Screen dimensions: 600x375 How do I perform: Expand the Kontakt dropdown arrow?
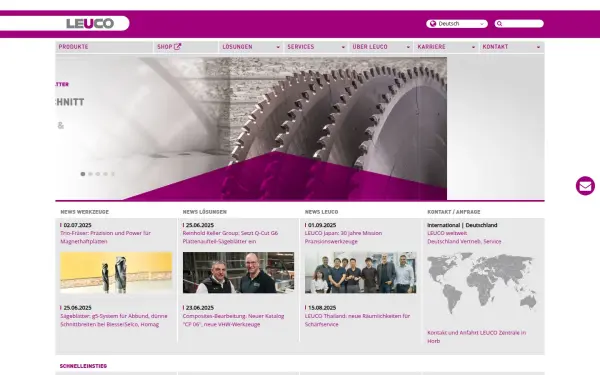pyautogui.click(x=538, y=47)
